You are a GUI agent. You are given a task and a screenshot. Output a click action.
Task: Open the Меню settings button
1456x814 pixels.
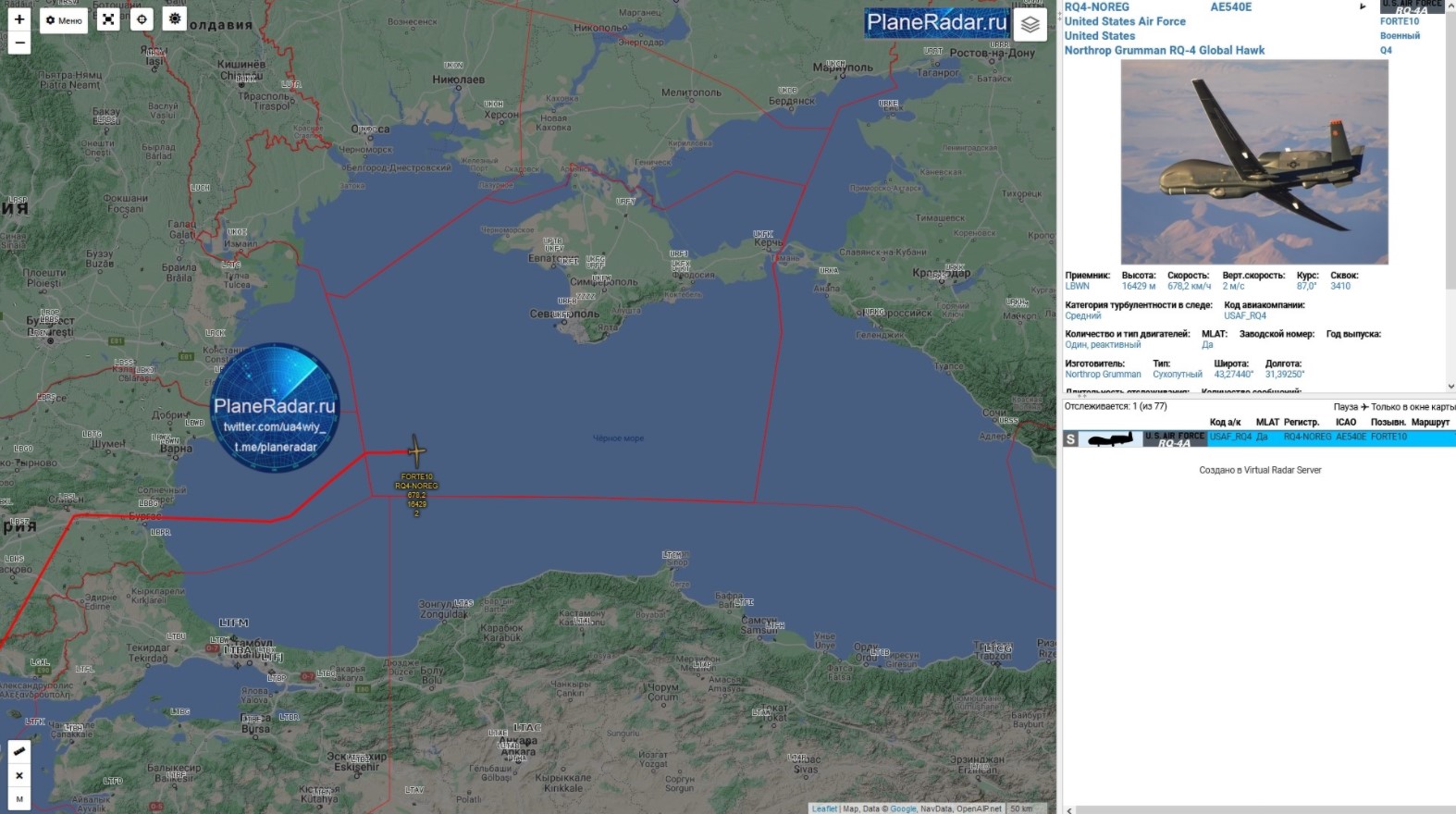coord(64,19)
